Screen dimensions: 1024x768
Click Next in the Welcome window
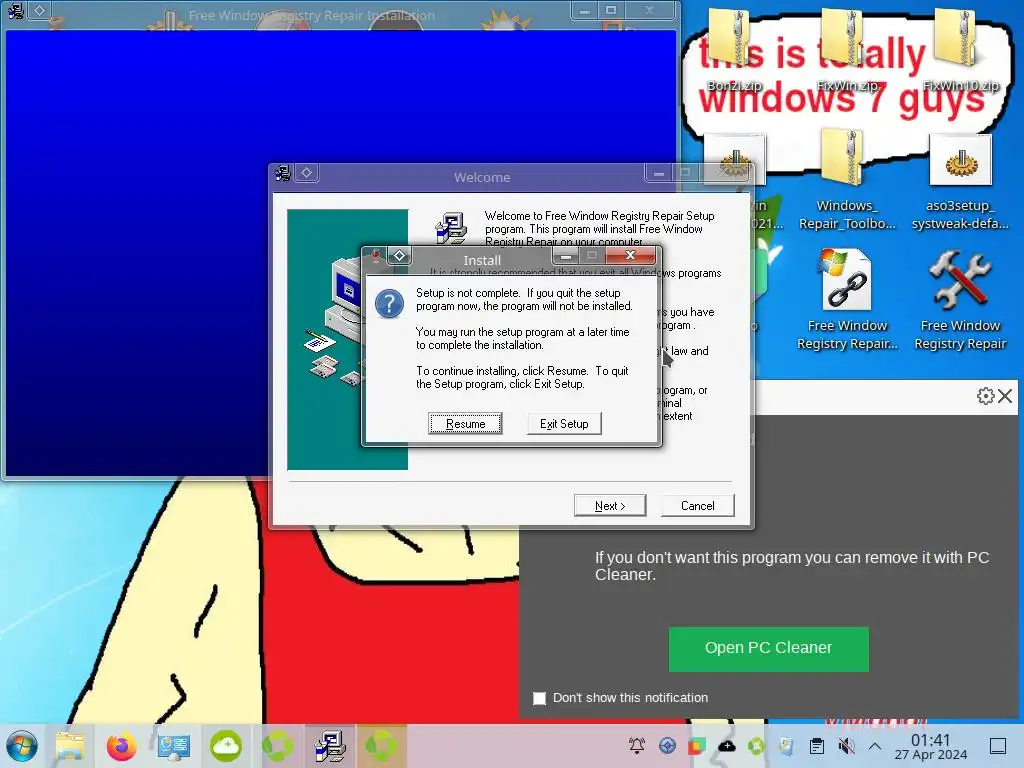[x=610, y=505]
